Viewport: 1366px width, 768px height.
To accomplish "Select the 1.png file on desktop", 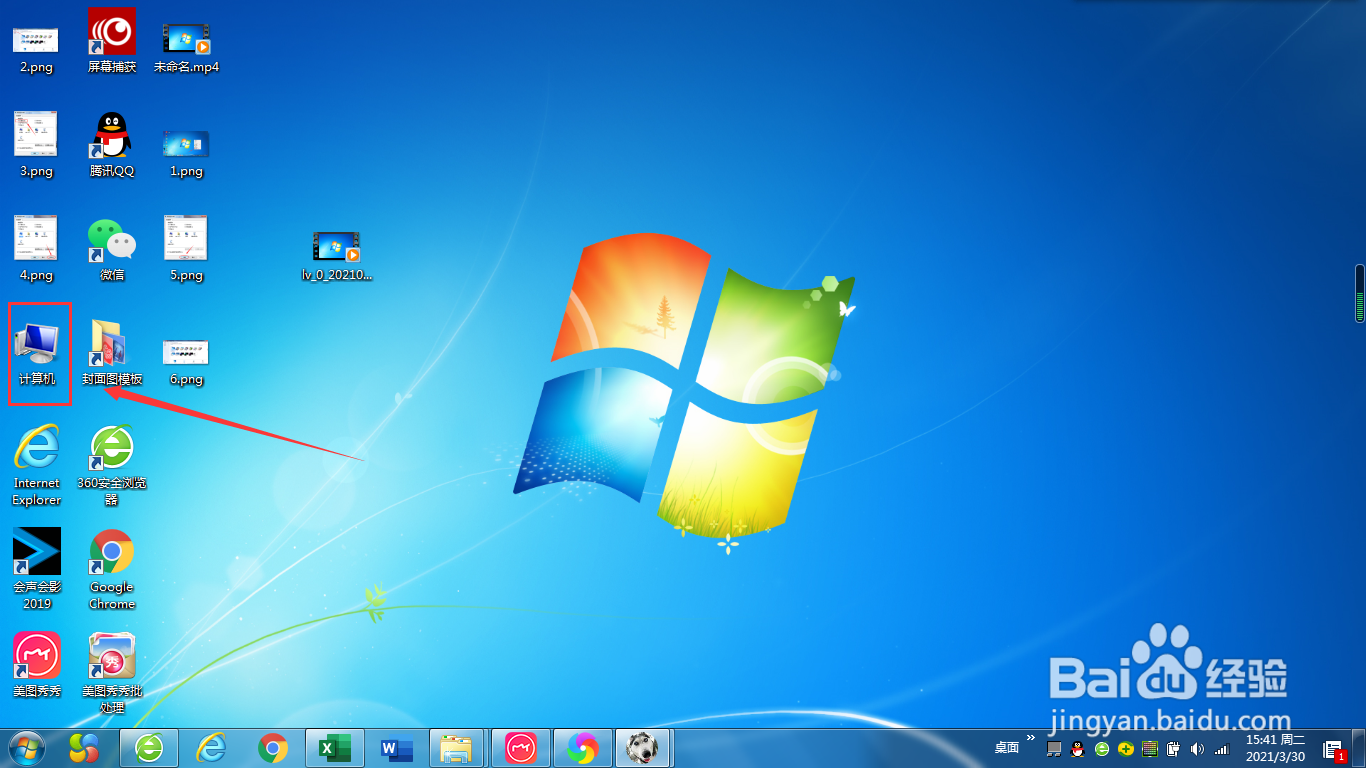I will click(x=186, y=152).
